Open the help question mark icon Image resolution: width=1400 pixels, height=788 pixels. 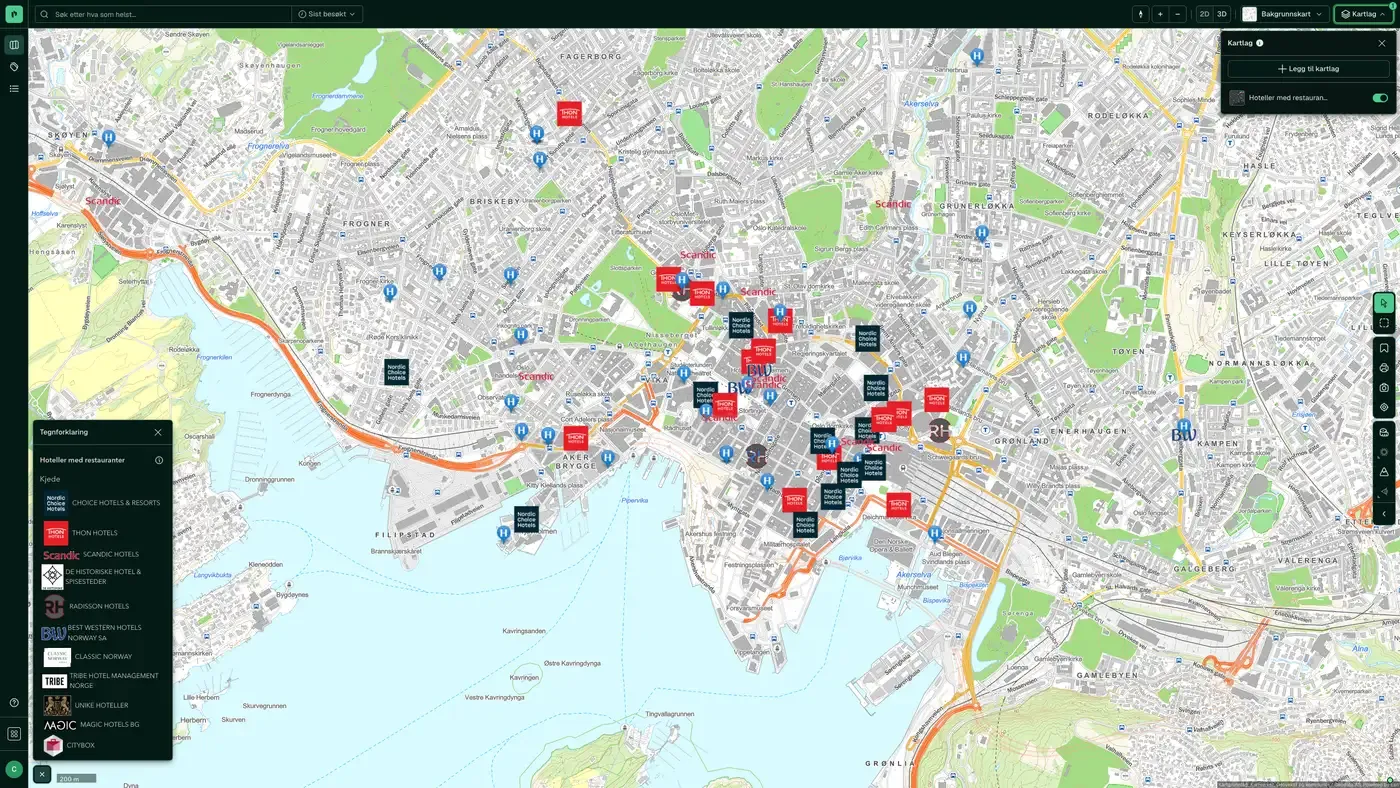coord(14,703)
